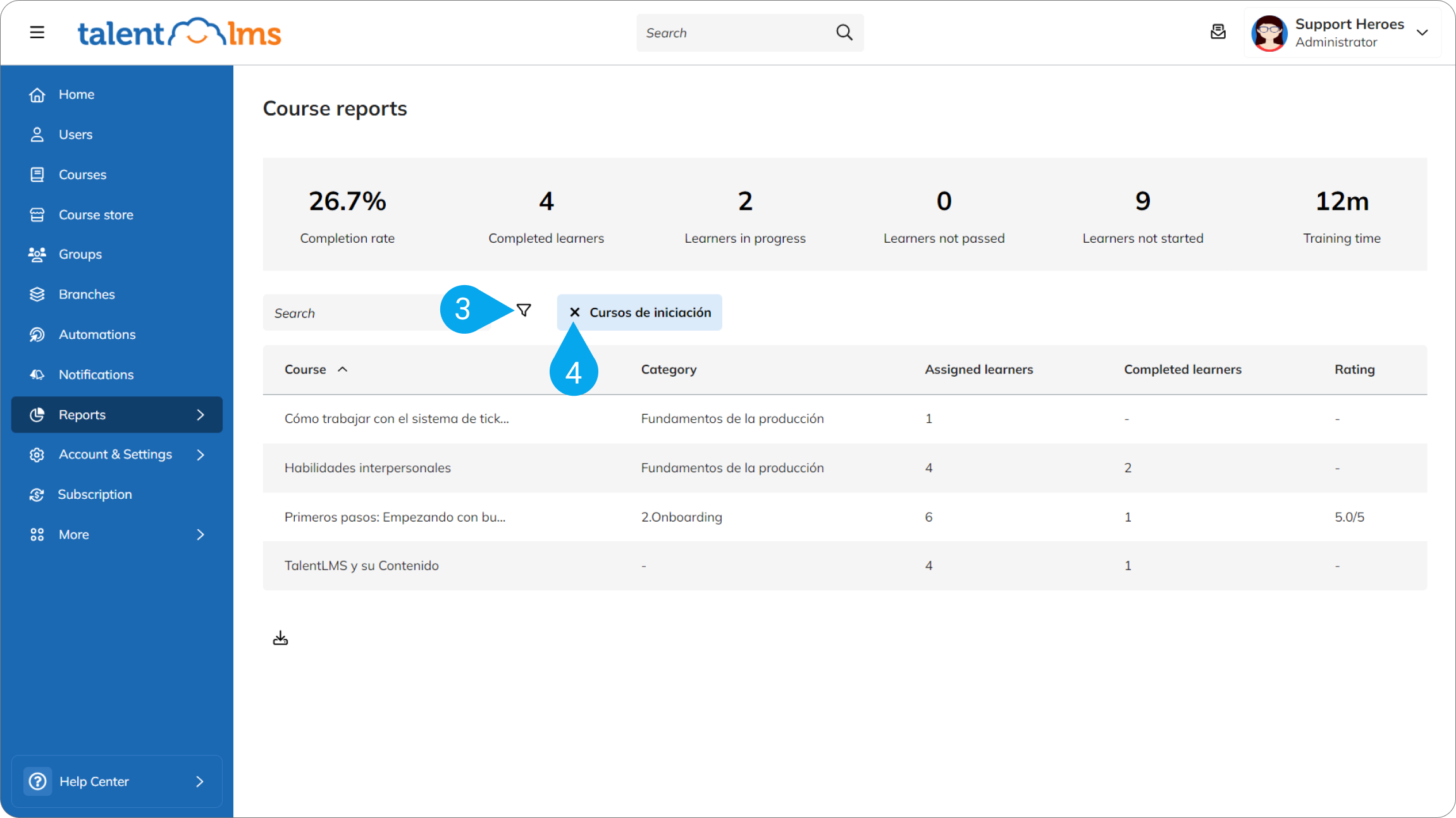The height and width of the screenshot is (818, 1456).
Task: Click the Subscription sidebar icon
Action: pos(37,494)
